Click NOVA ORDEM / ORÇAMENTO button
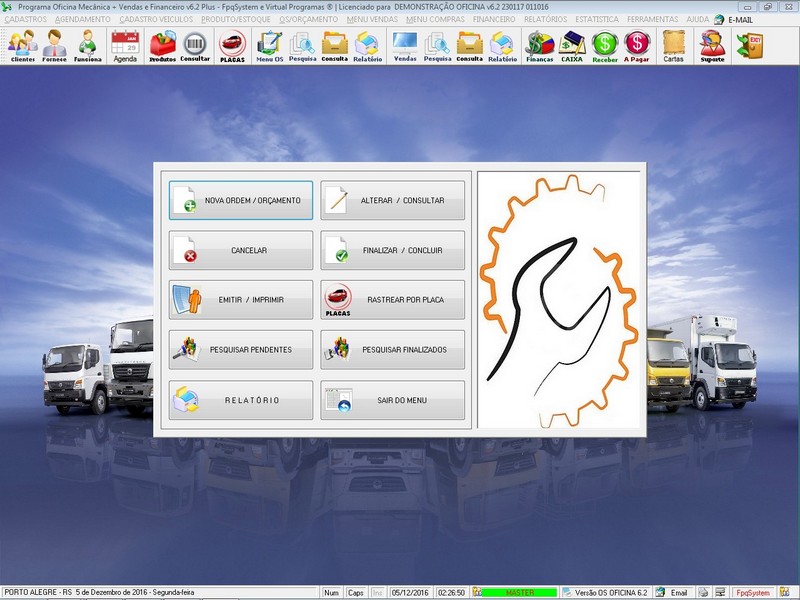 [x=241, y=200]
